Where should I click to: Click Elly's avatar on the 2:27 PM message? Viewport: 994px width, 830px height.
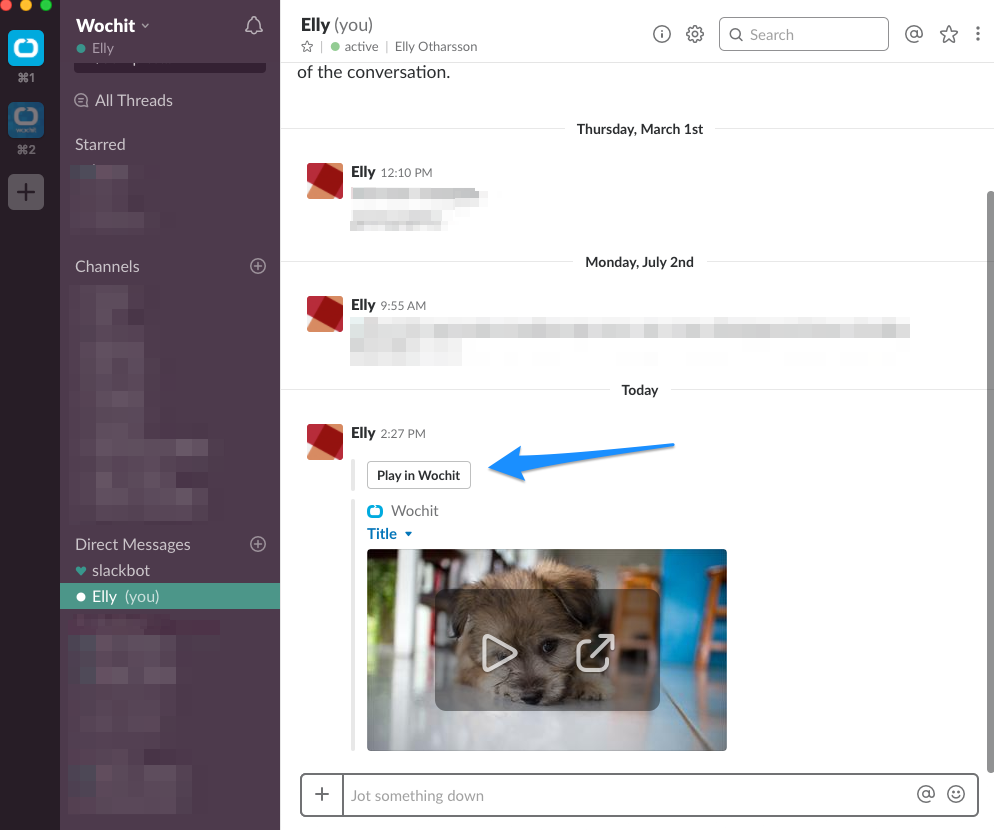(x=325, y=442)
